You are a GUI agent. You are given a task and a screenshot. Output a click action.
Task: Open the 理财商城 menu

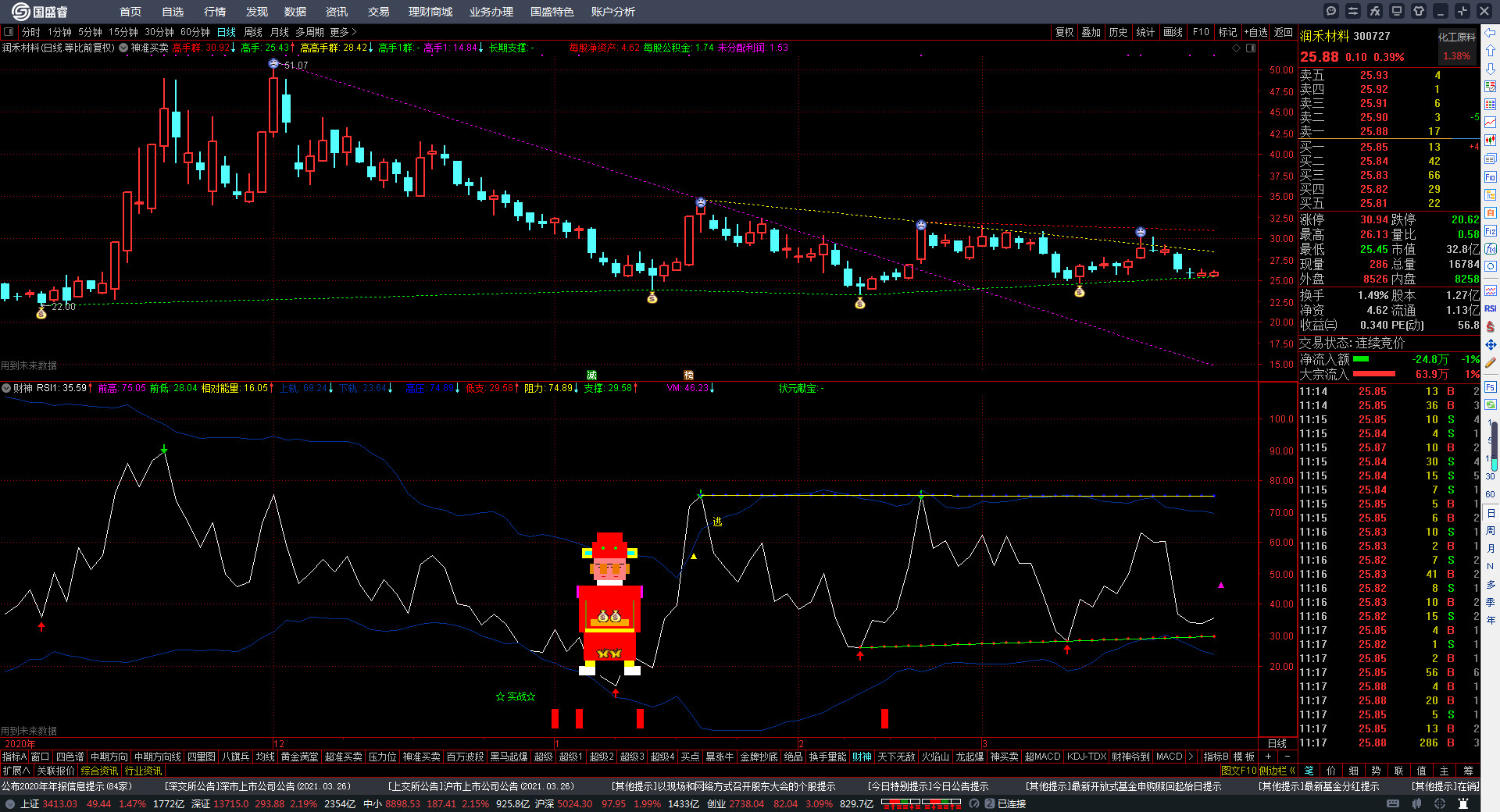coord(430,12)
